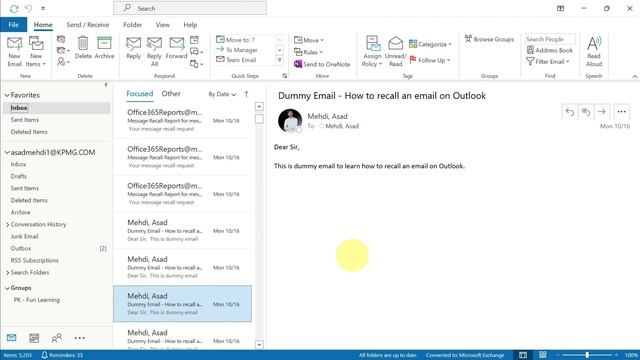Image resolution: width=640 pixels, height=360 pixels.
Task: Open the Categorize dropdown
Action: click(x=430, y=44)
